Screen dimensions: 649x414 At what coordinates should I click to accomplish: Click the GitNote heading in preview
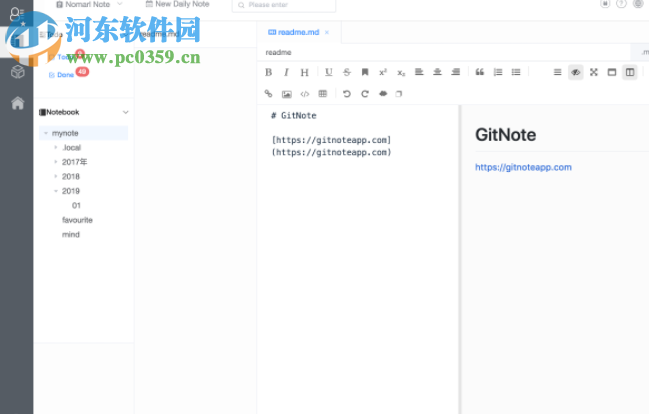click(x=505, y=135)
